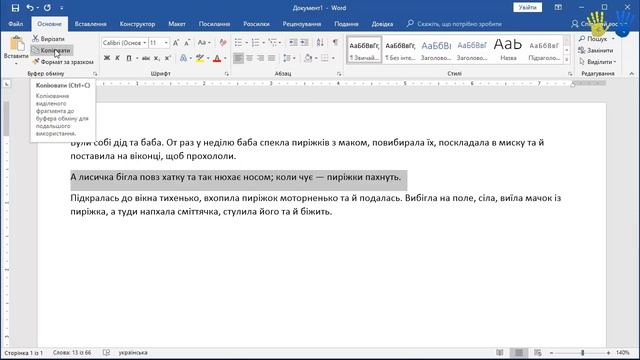Viewport: 640px width, 360px height.
Task: Toggle show paragraph marks (¶)
Action: (335, 43)
